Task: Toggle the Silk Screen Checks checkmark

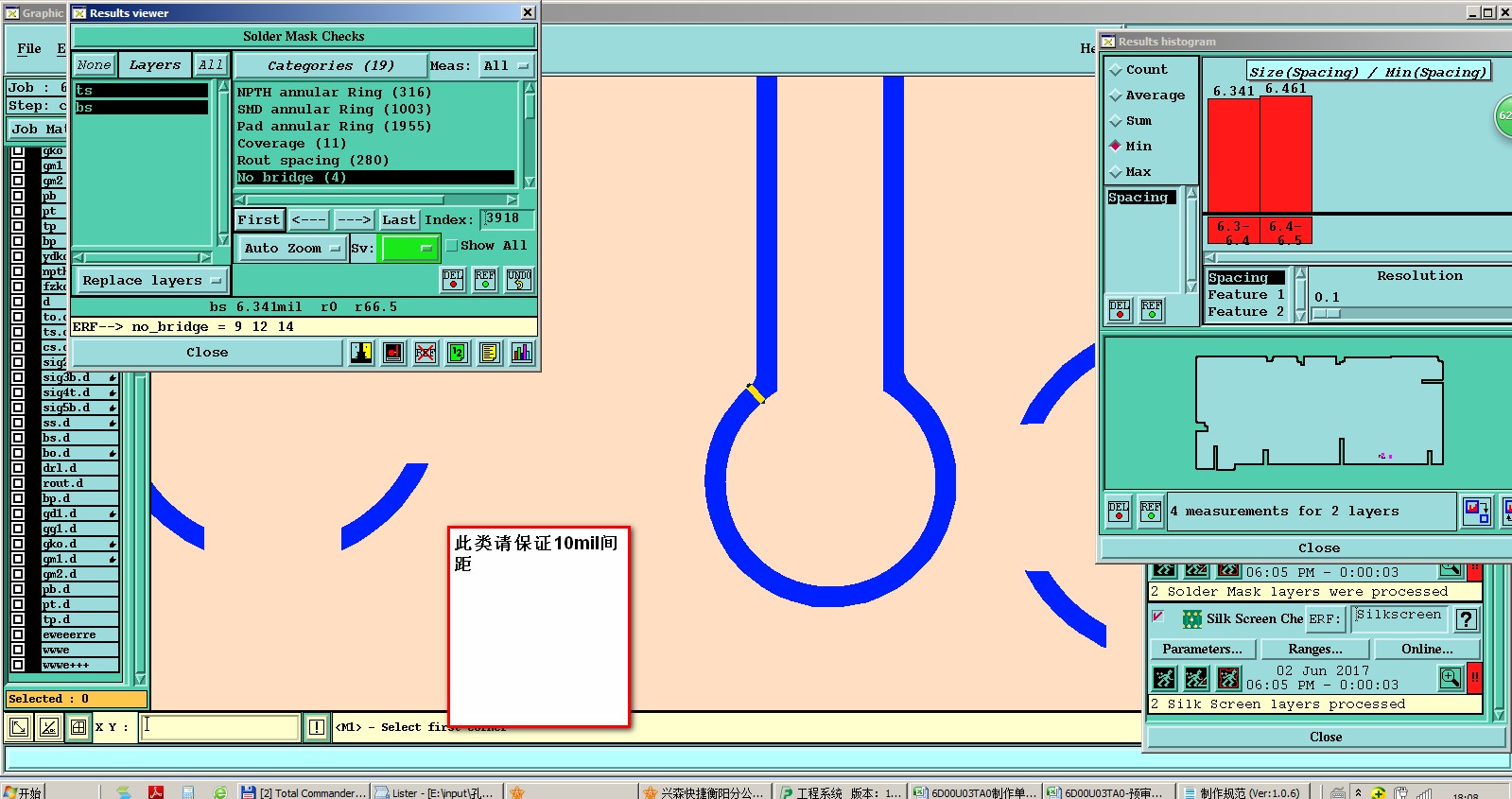Action: pos(1158,617)
